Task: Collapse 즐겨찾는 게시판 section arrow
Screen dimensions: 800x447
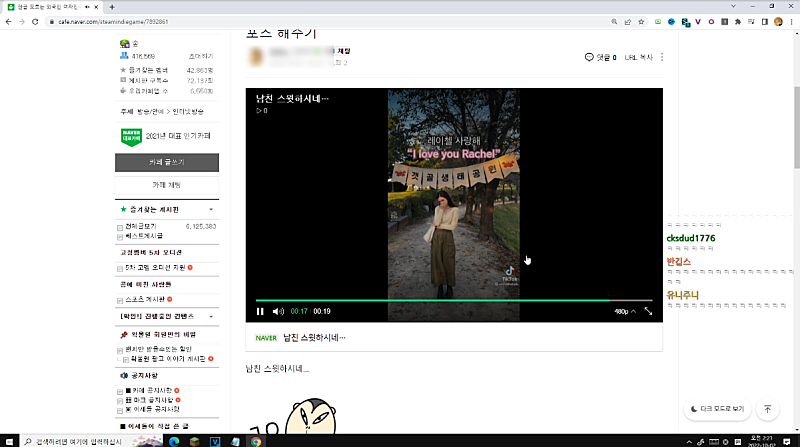Action: (211, 210)
